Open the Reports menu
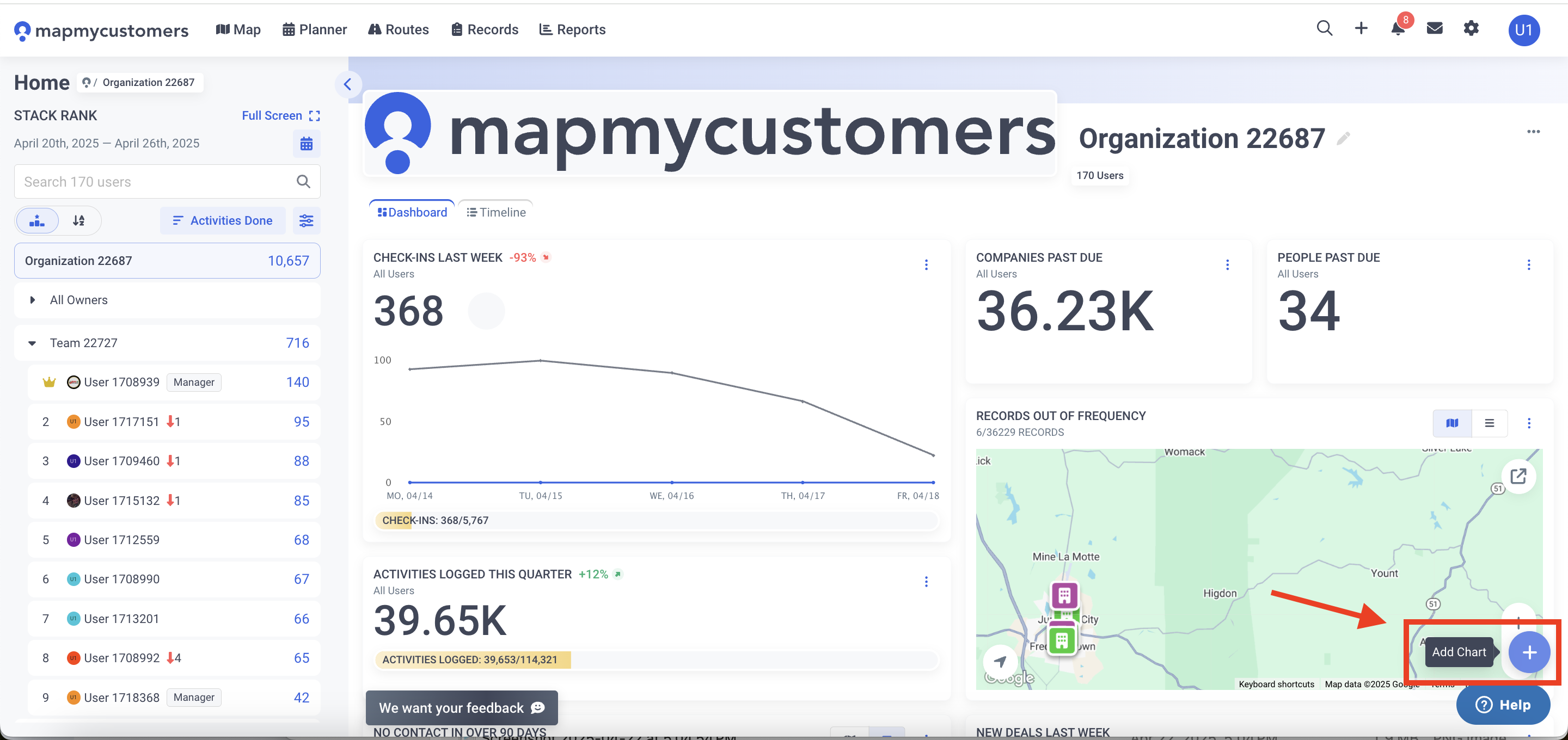The image size is (1568, 740). click(572, 29)
